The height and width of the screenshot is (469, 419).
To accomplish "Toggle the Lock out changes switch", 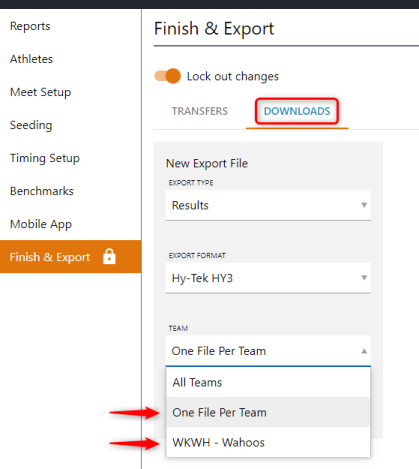I will click(167, 76).
